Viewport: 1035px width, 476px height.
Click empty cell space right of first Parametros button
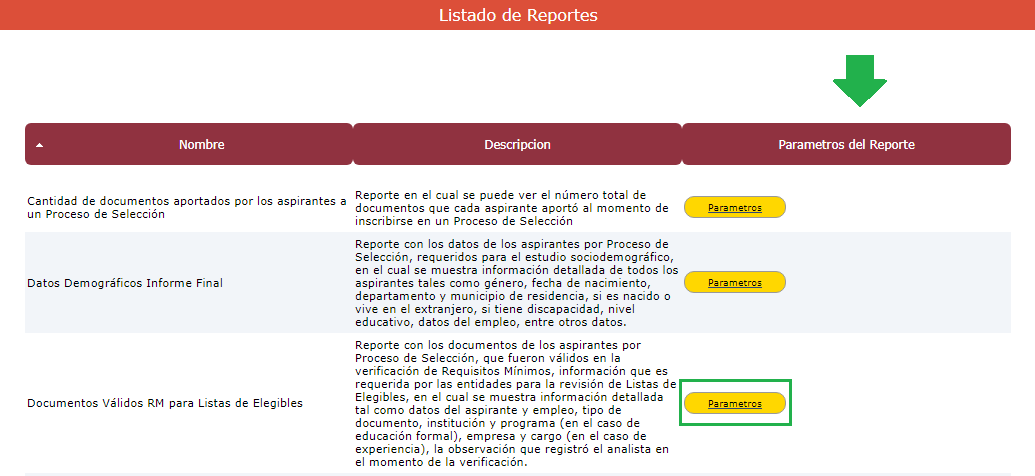900,208
